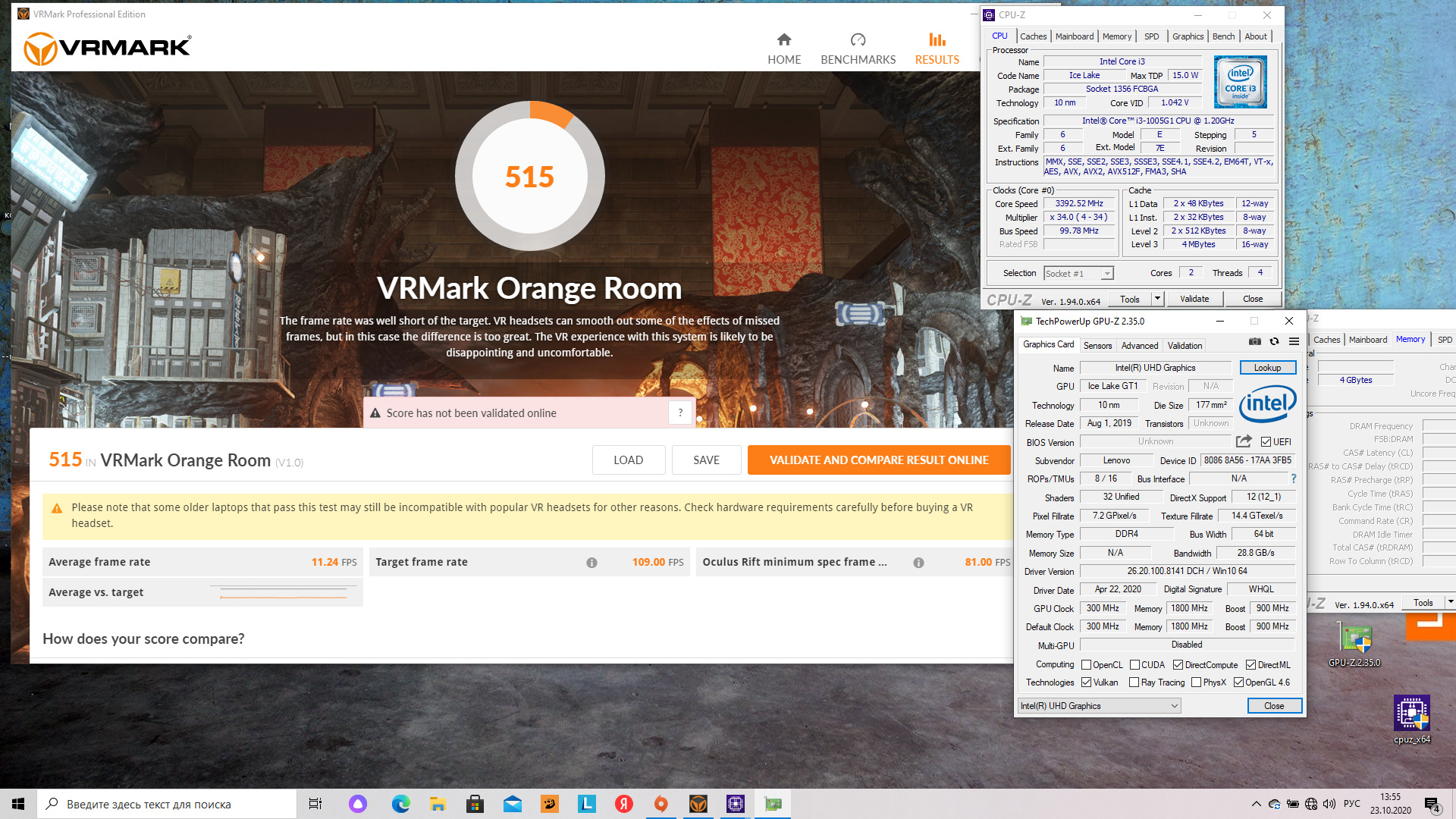Viewport: 1456px width, 819px height.
Task: Open Microsoft Store from the taskbar
Action: pos(475,804)
